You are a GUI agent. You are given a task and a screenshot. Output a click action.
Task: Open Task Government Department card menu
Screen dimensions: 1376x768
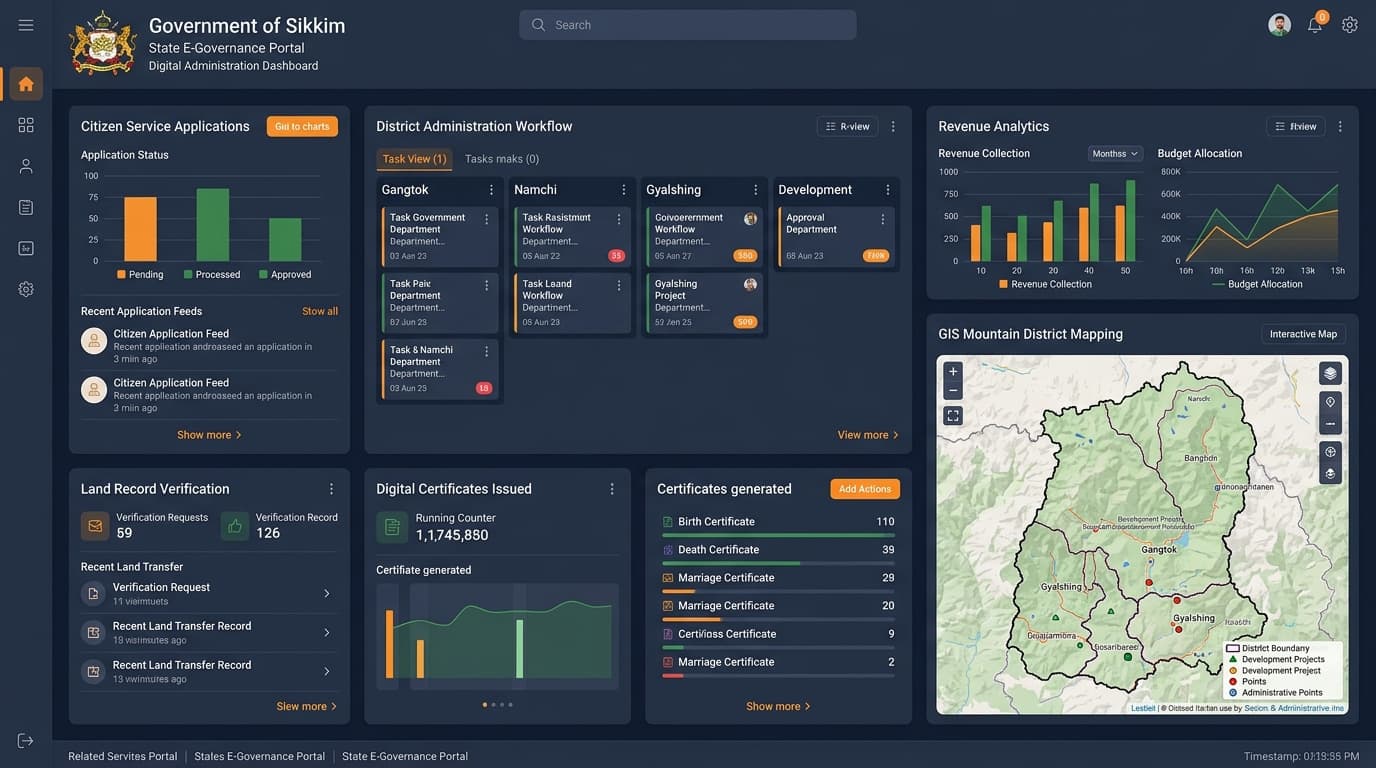pyautogui.click(x=487, y=219)
